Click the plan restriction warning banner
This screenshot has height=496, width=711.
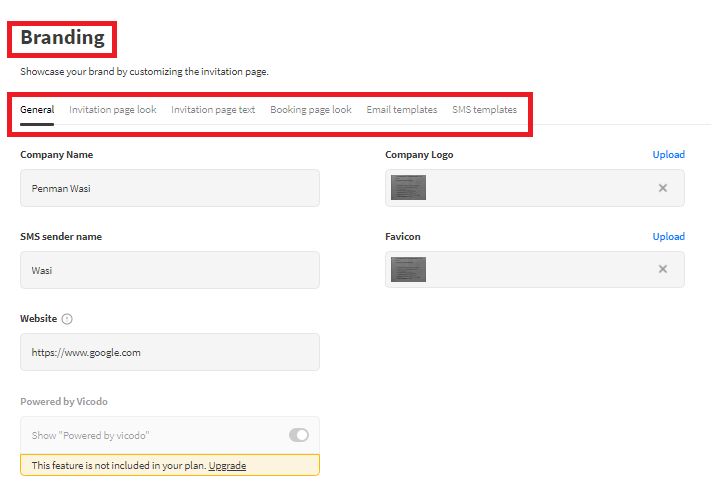pyautogui.click(x=120, y=466)
